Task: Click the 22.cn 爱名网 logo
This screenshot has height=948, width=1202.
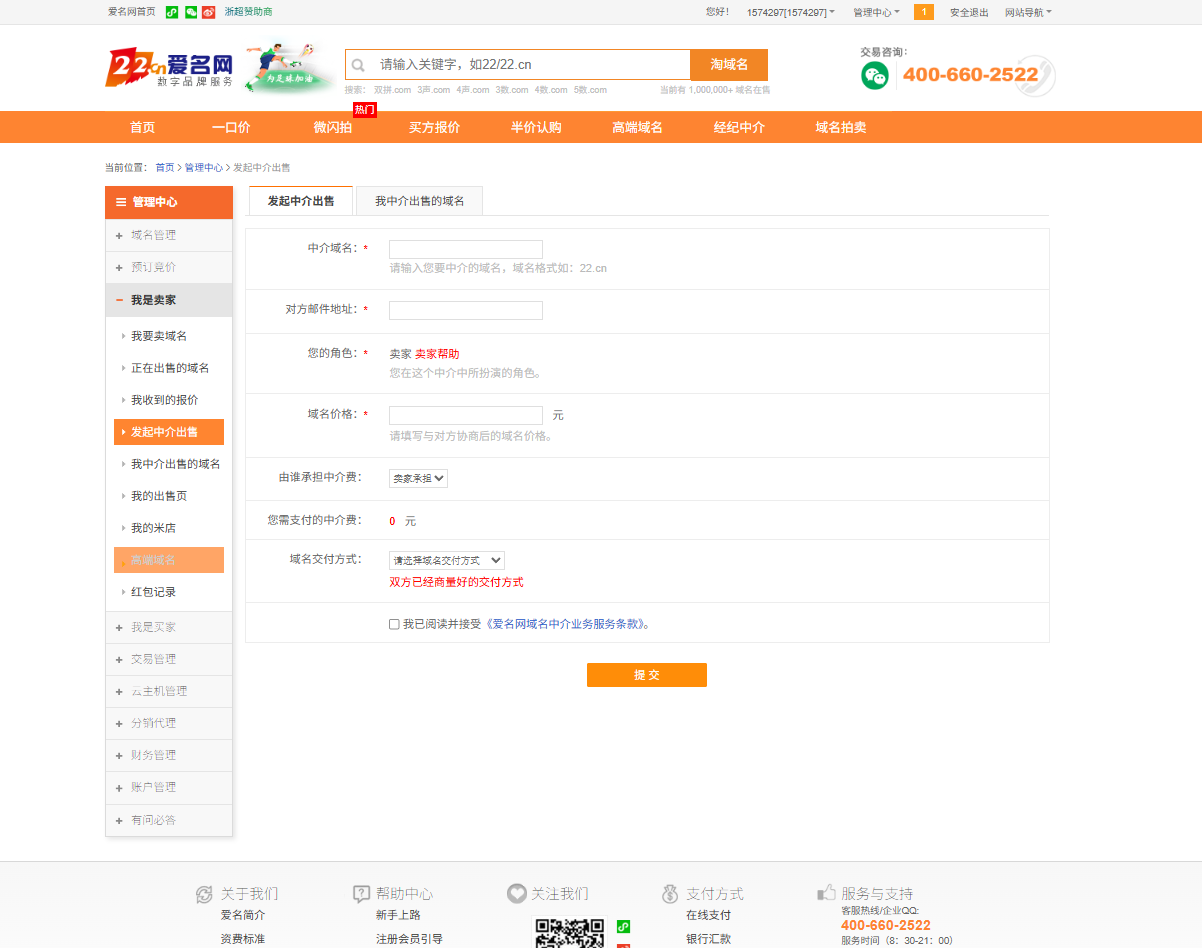Action: 170,69
